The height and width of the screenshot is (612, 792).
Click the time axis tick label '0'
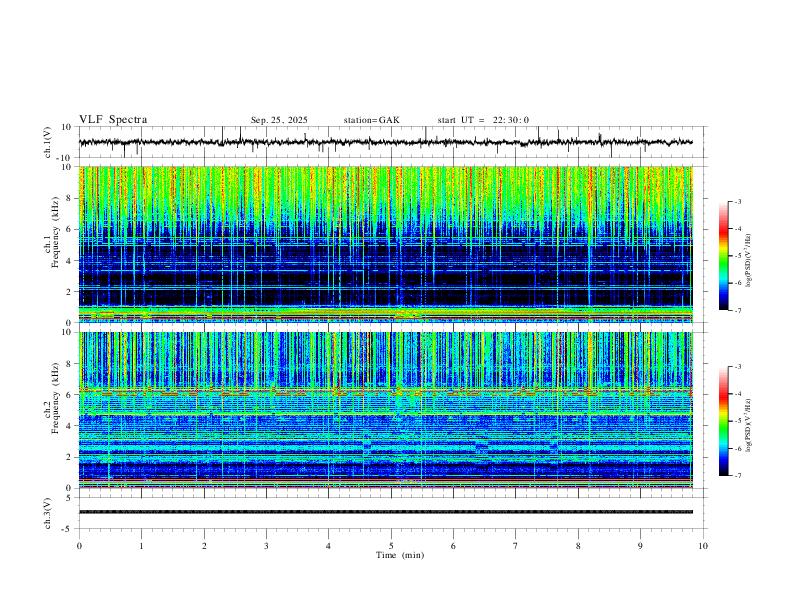click(79, 546)
